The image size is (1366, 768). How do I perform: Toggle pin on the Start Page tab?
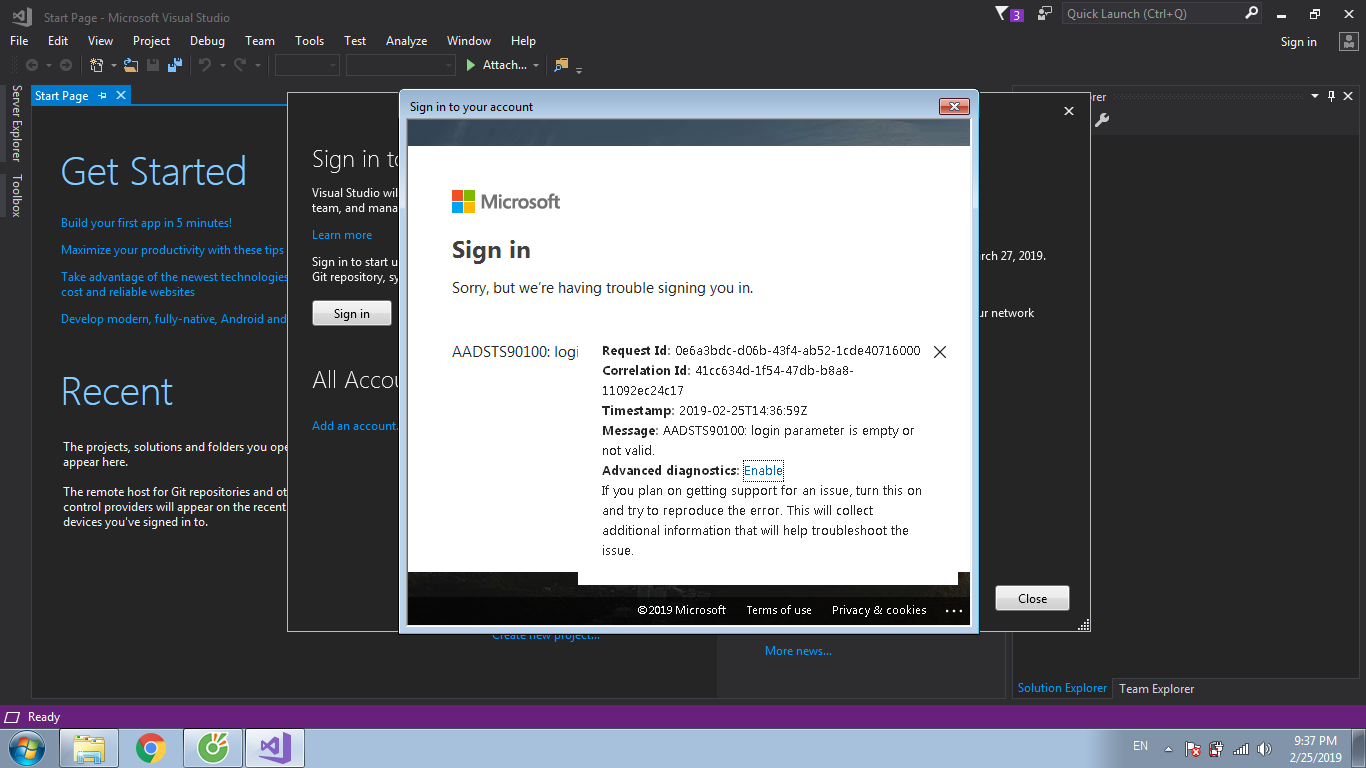point(102,96)
